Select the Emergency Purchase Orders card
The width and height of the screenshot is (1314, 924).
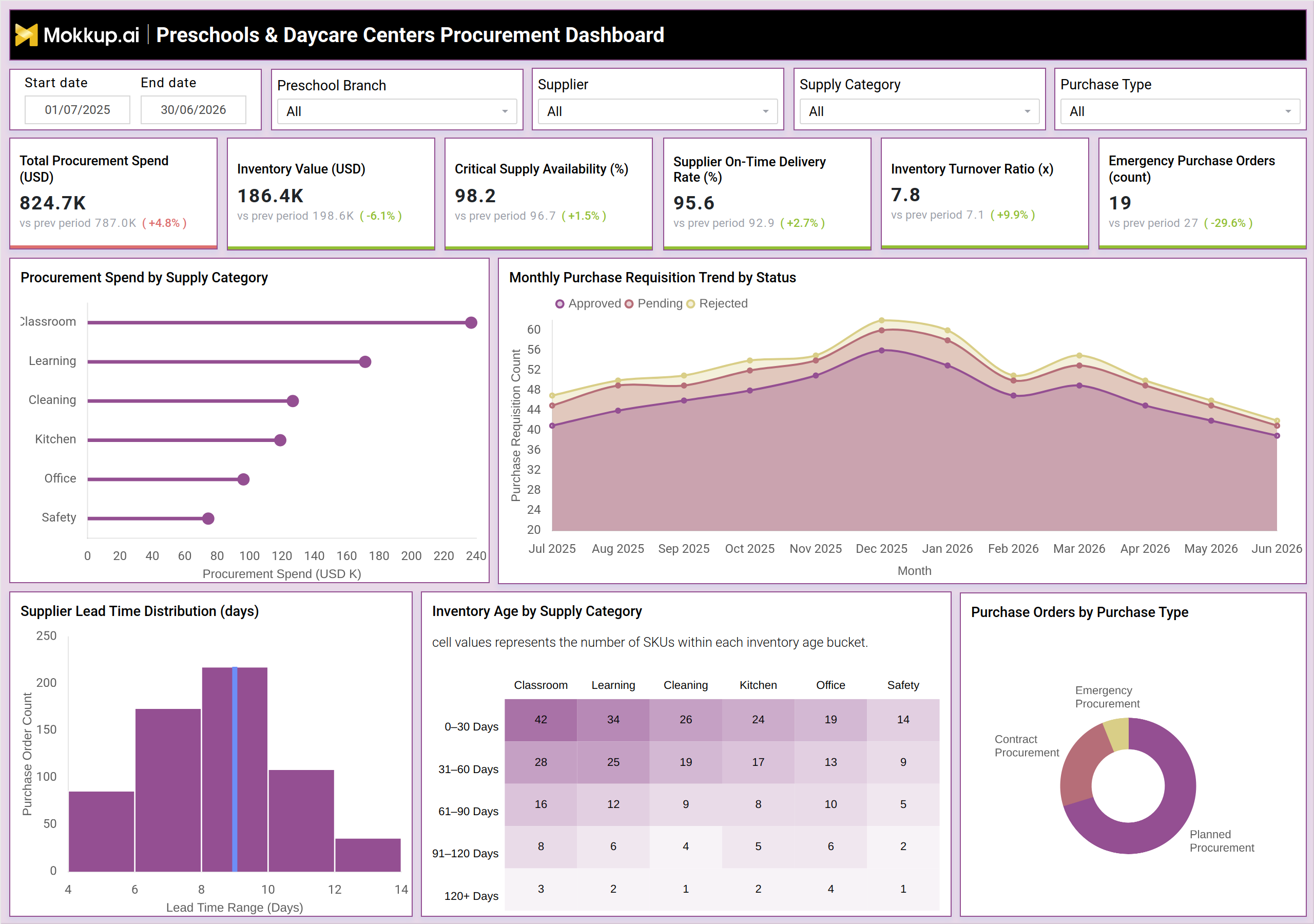click(1202, 194)
